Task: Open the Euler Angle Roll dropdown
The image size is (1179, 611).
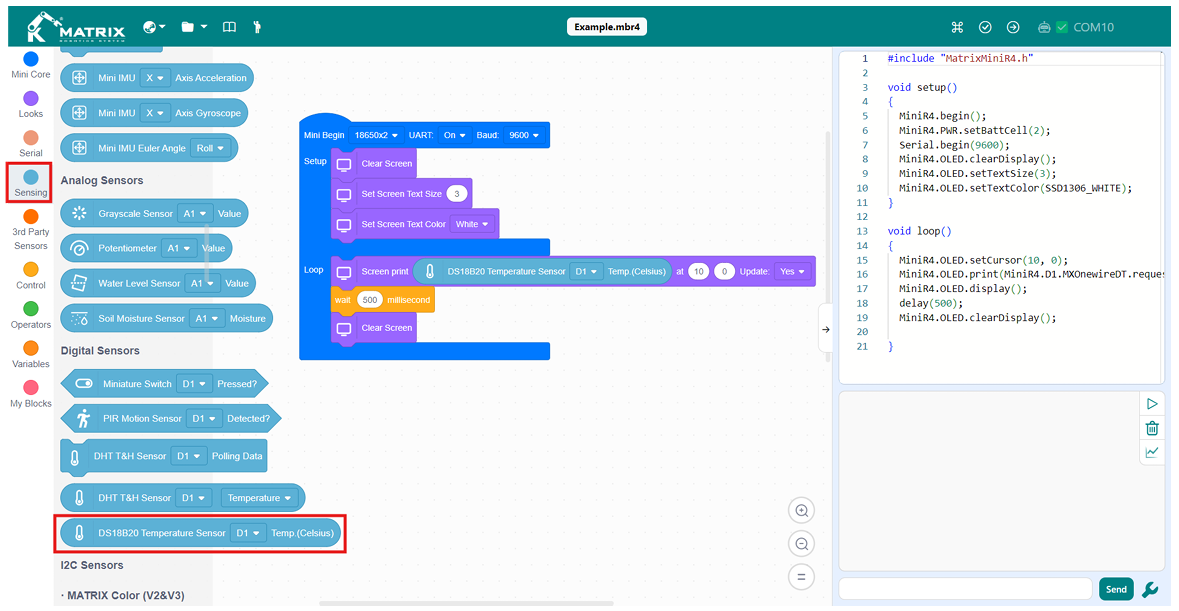Action: point(210,148)
